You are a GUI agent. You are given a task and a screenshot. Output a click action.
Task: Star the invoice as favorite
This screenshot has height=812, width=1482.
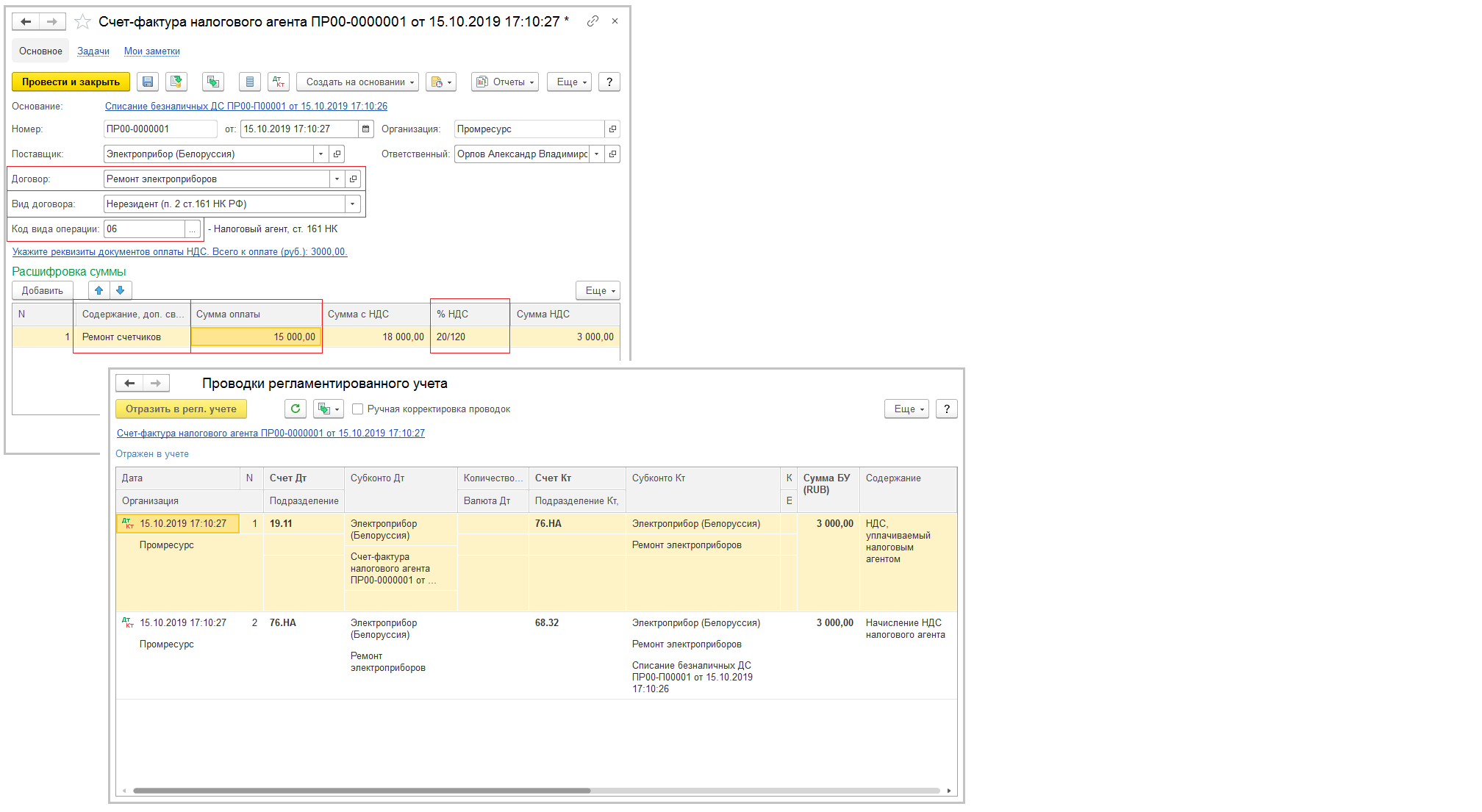tap(83, 22)
